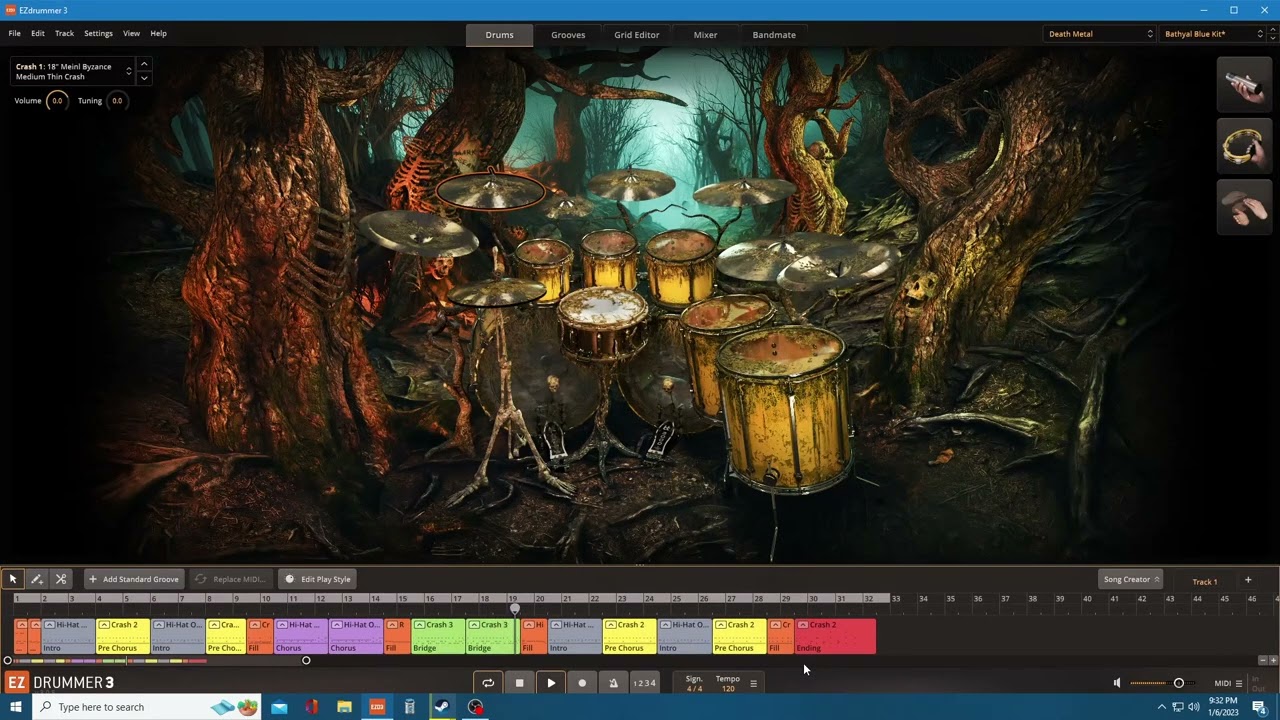Open the File menu

coord(15,34)
